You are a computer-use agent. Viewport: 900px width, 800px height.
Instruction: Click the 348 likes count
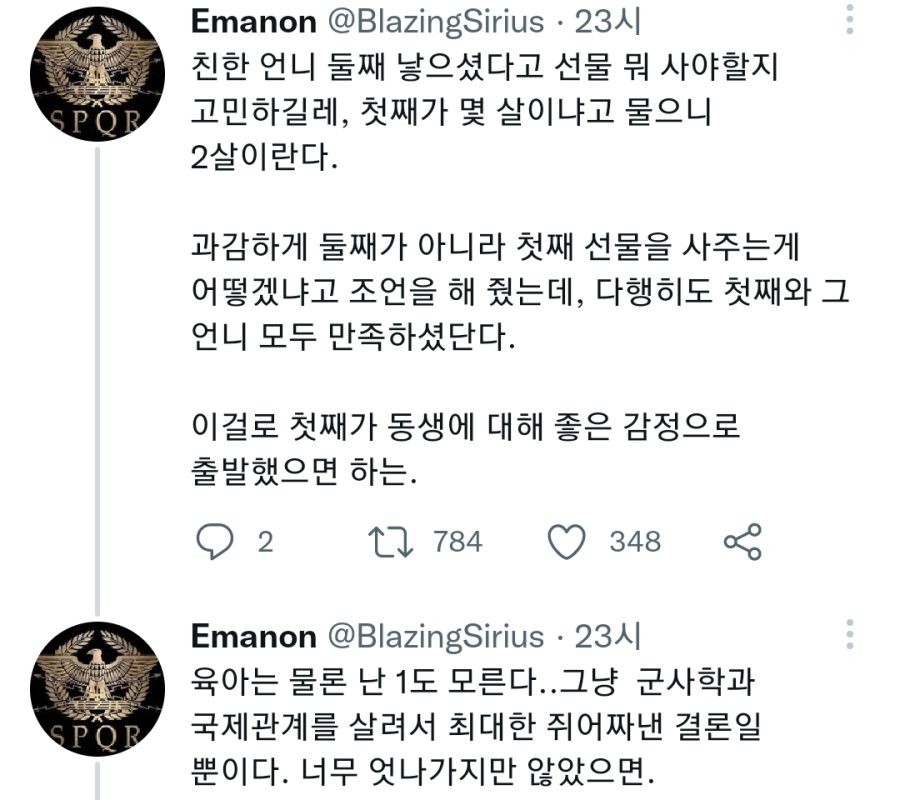(635, 541)
